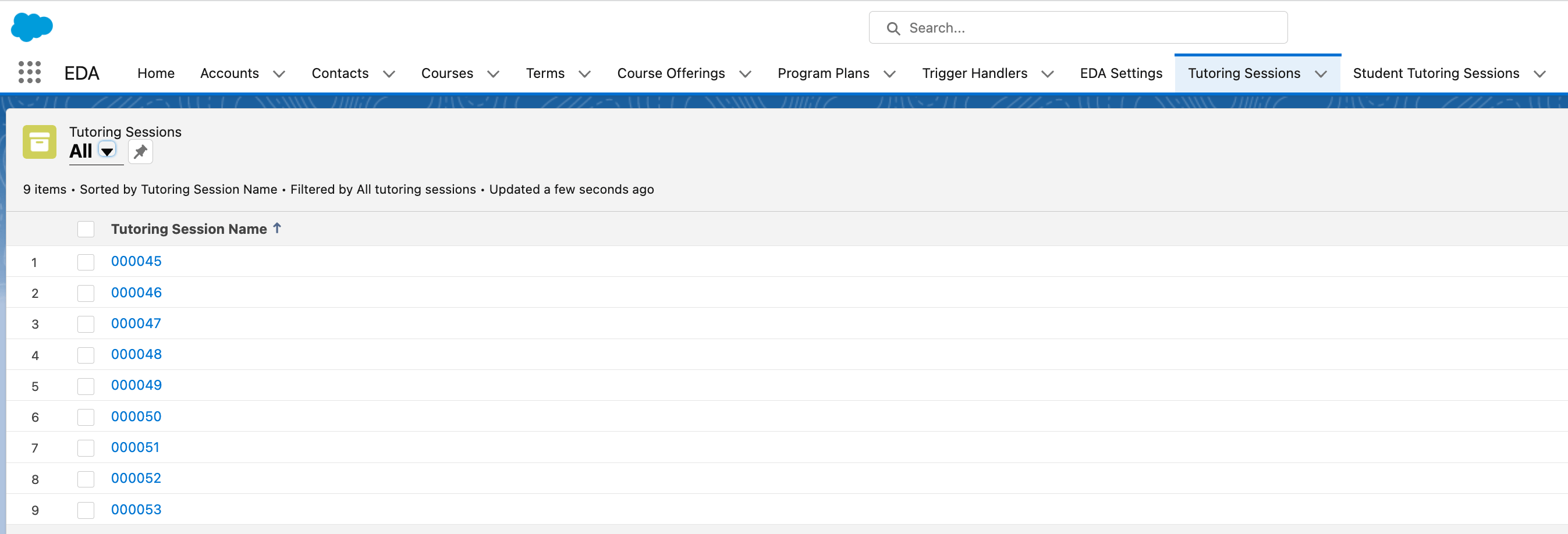The image size is (1568, 534).
Task: Click the Tutoring Sessions list view icon
Action: [39, 142]
